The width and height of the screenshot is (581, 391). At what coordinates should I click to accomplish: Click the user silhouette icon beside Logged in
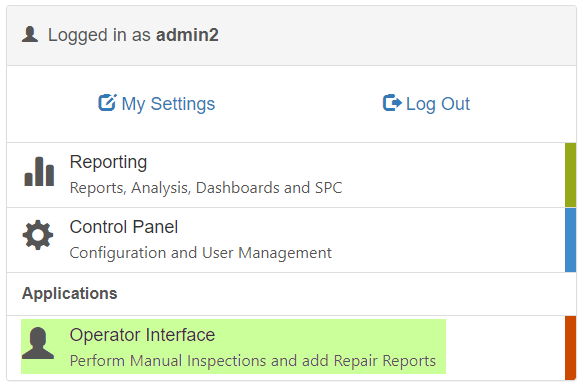(x=30, y=34)
